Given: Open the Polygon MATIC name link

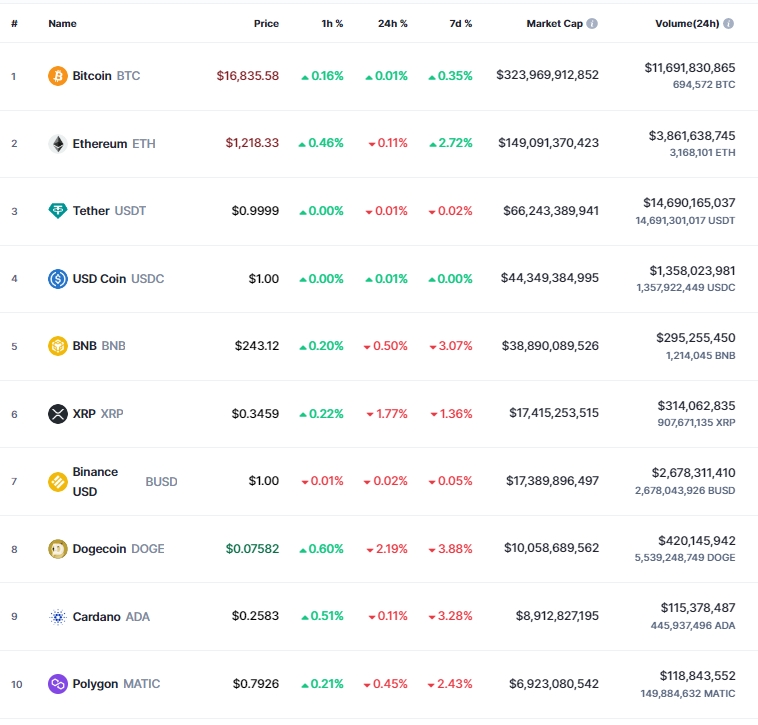Looking at the screenshot, I should click(x=116, y=684).
